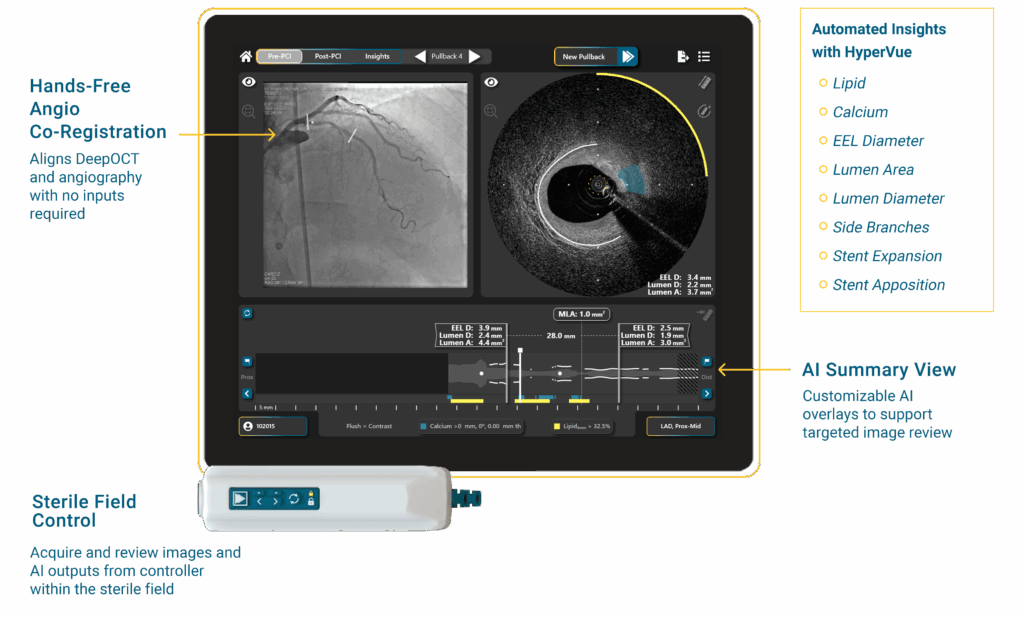Go to previous pullback with left arrow

coord(420,57)
